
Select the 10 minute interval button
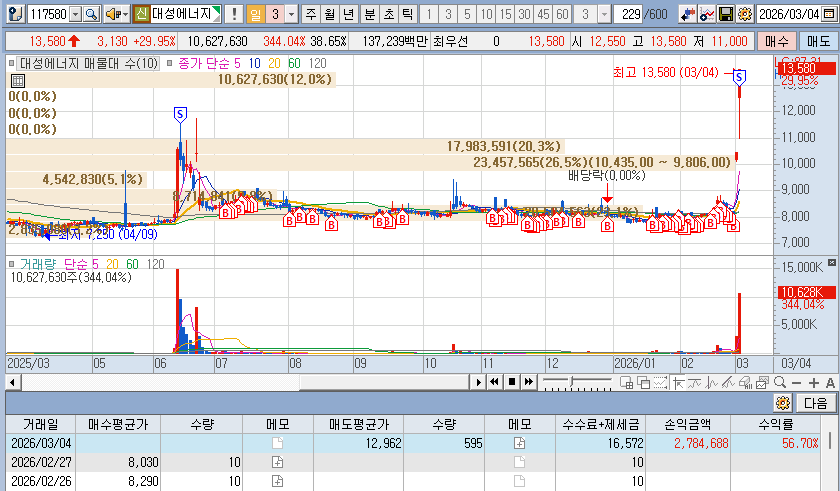[486, 14]
